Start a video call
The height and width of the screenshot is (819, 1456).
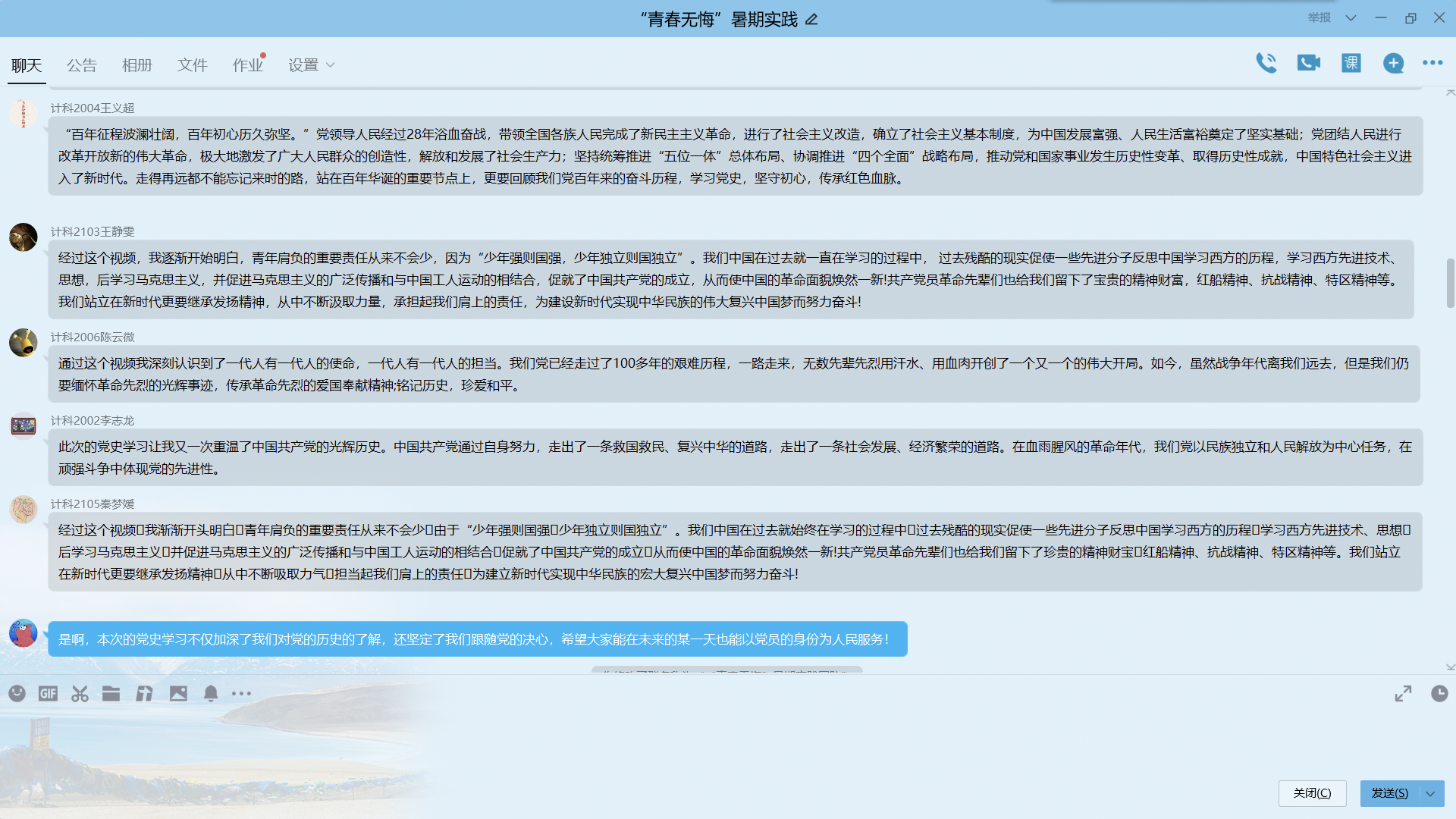click(1308, 63)
